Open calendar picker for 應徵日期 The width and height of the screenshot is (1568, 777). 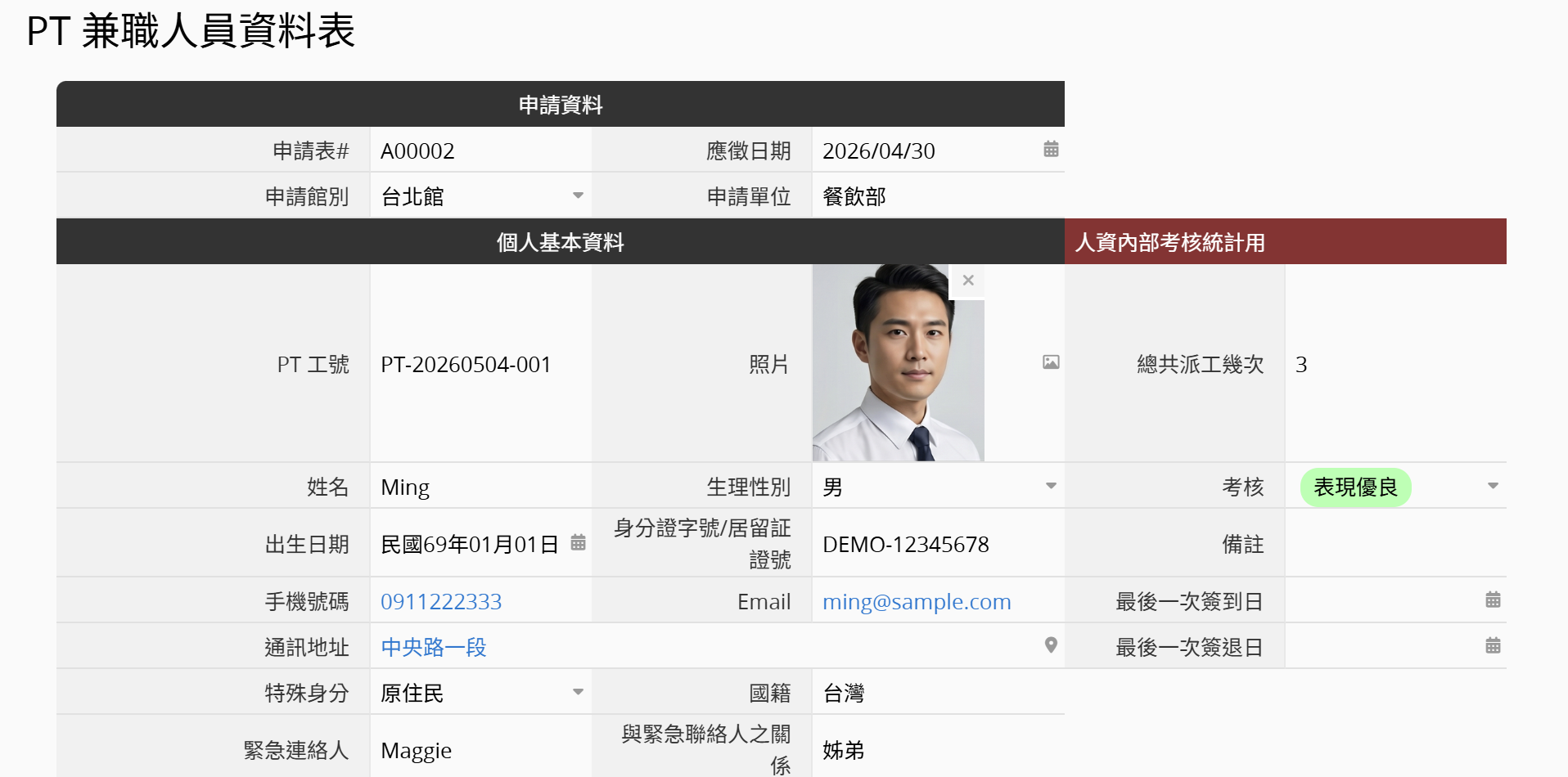point(1051,149)
